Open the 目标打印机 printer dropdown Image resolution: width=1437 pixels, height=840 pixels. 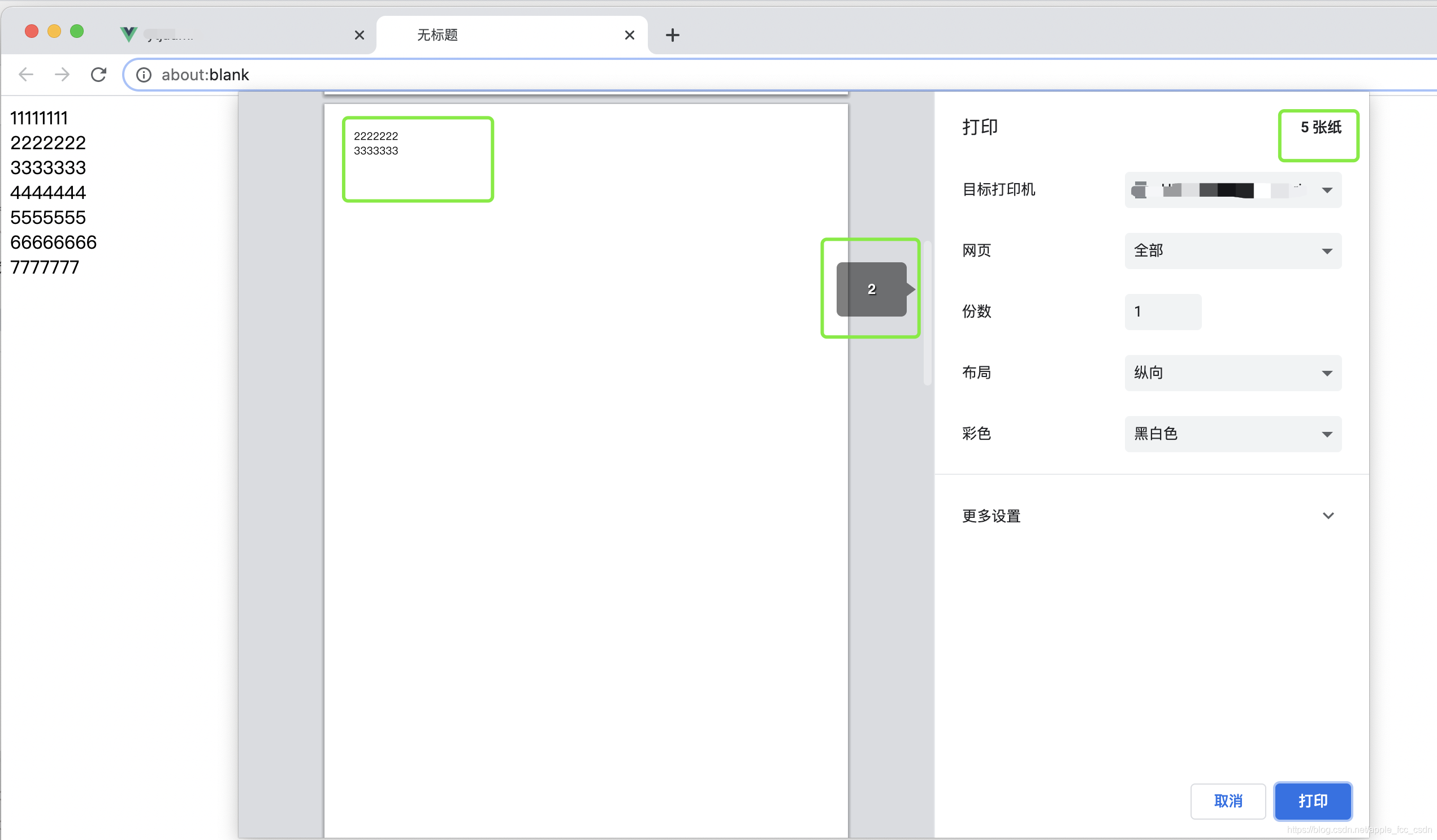pyautogui.click(x=1232, y=190)
